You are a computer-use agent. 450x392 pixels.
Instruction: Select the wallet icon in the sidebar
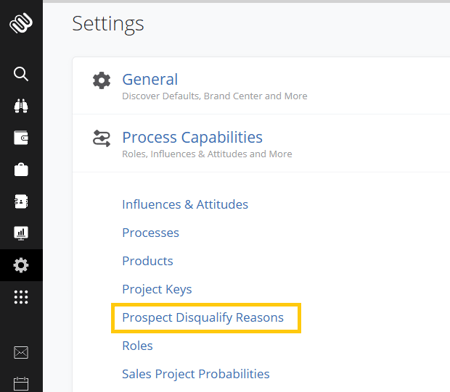click(21, 138)
